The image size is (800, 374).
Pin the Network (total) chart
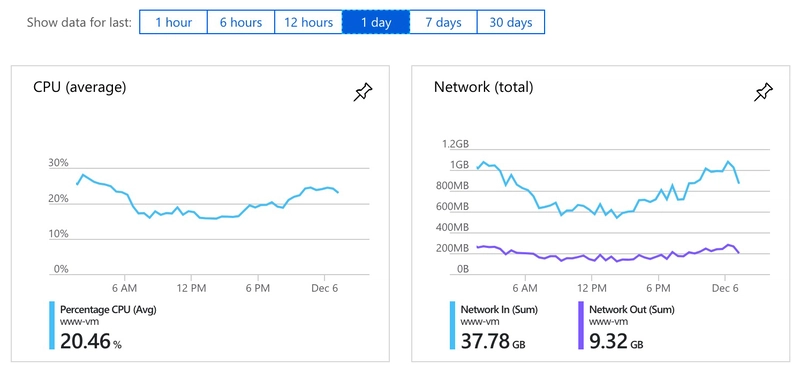[763, 92]
